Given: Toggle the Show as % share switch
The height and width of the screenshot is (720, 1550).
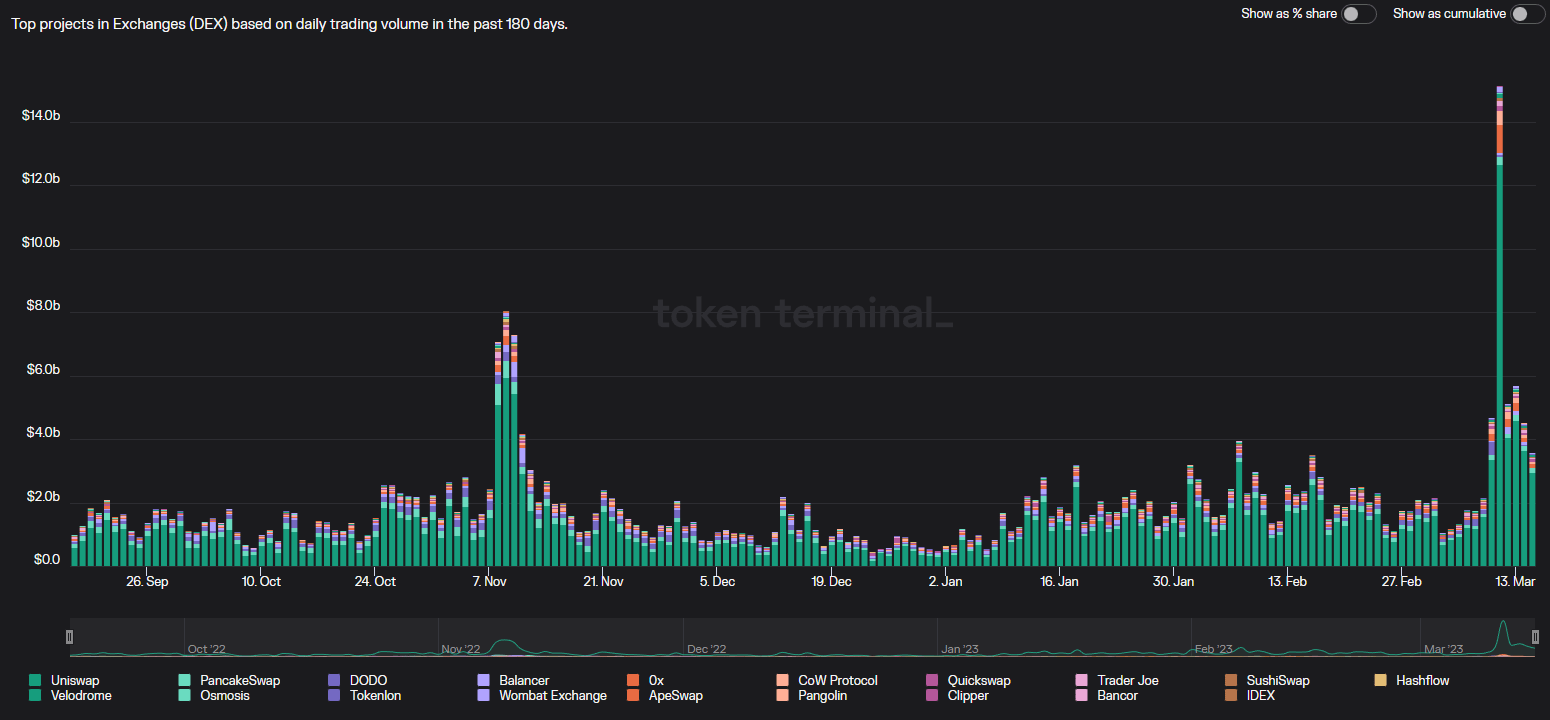Looking at the screenshot, I should pos(1359,14).
